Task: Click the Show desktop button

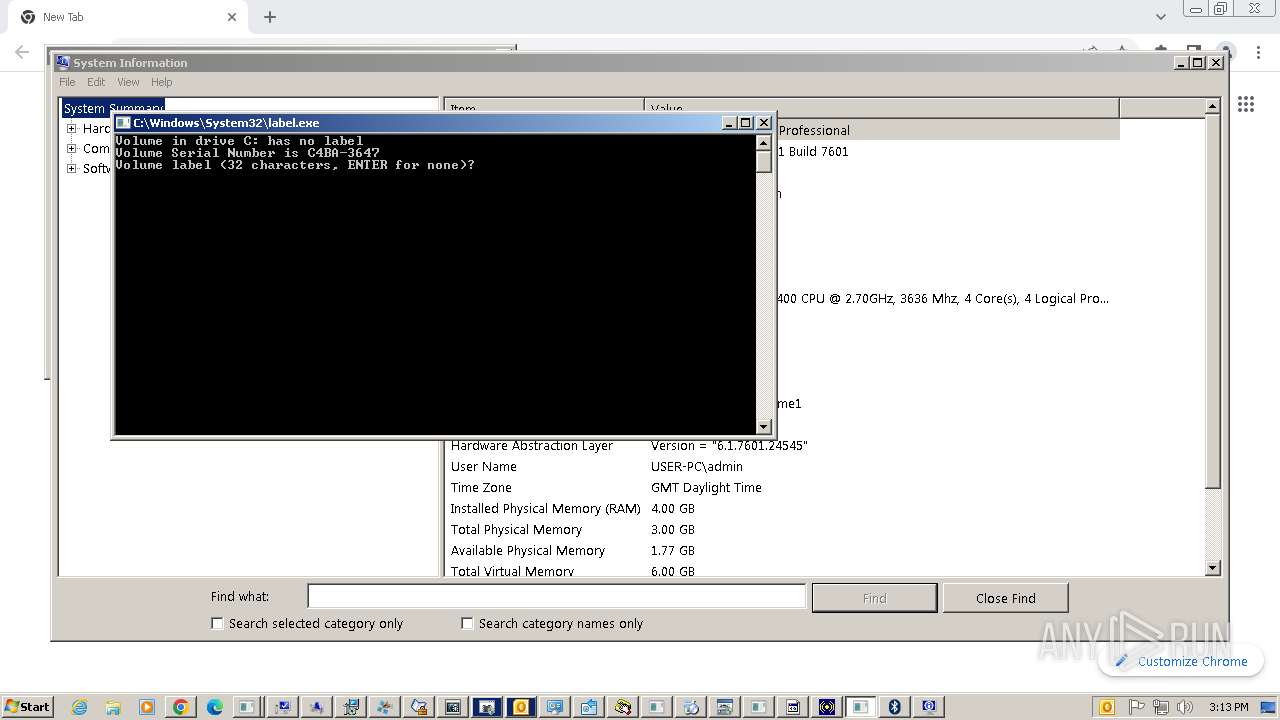Action: click(x=1269, y=707)
